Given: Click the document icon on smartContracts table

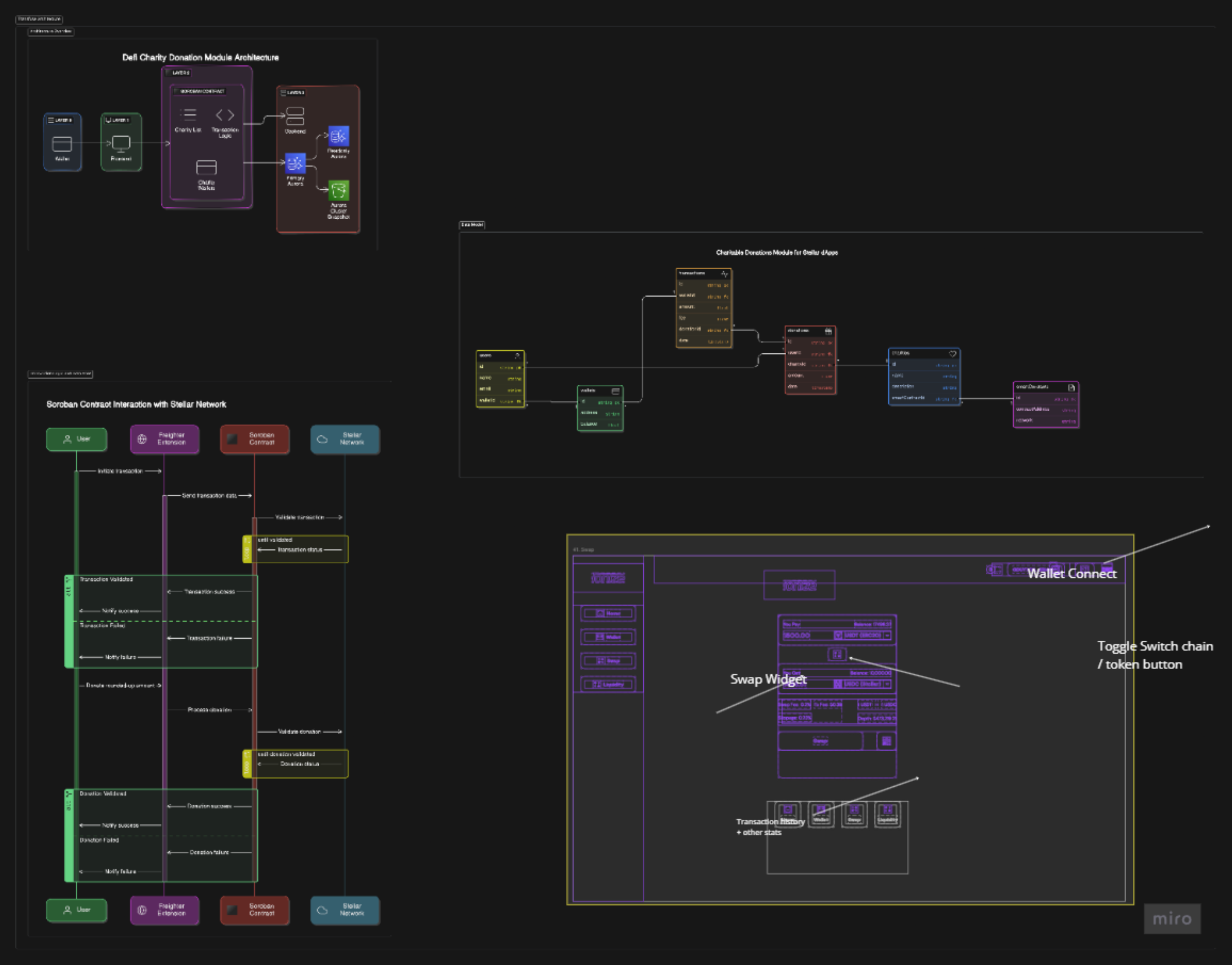Looking at the screenshot, I should 1071,388.
